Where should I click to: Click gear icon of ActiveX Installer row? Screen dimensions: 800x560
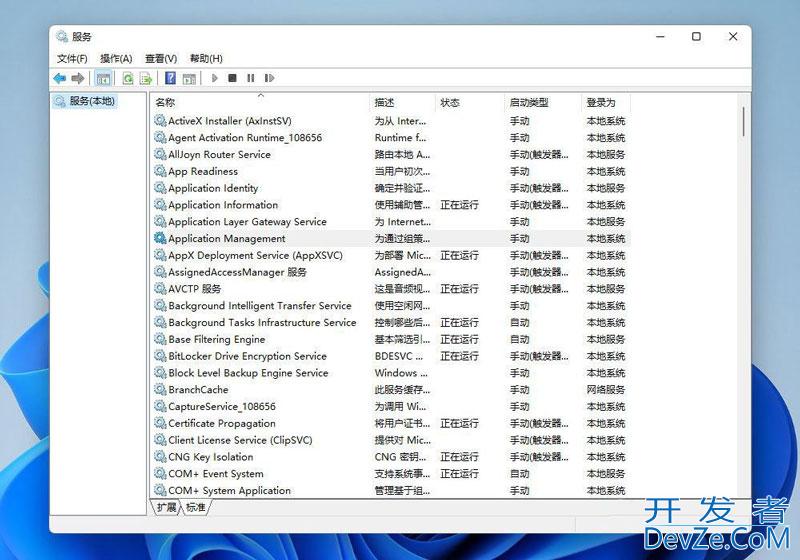(x=160, y=120)
